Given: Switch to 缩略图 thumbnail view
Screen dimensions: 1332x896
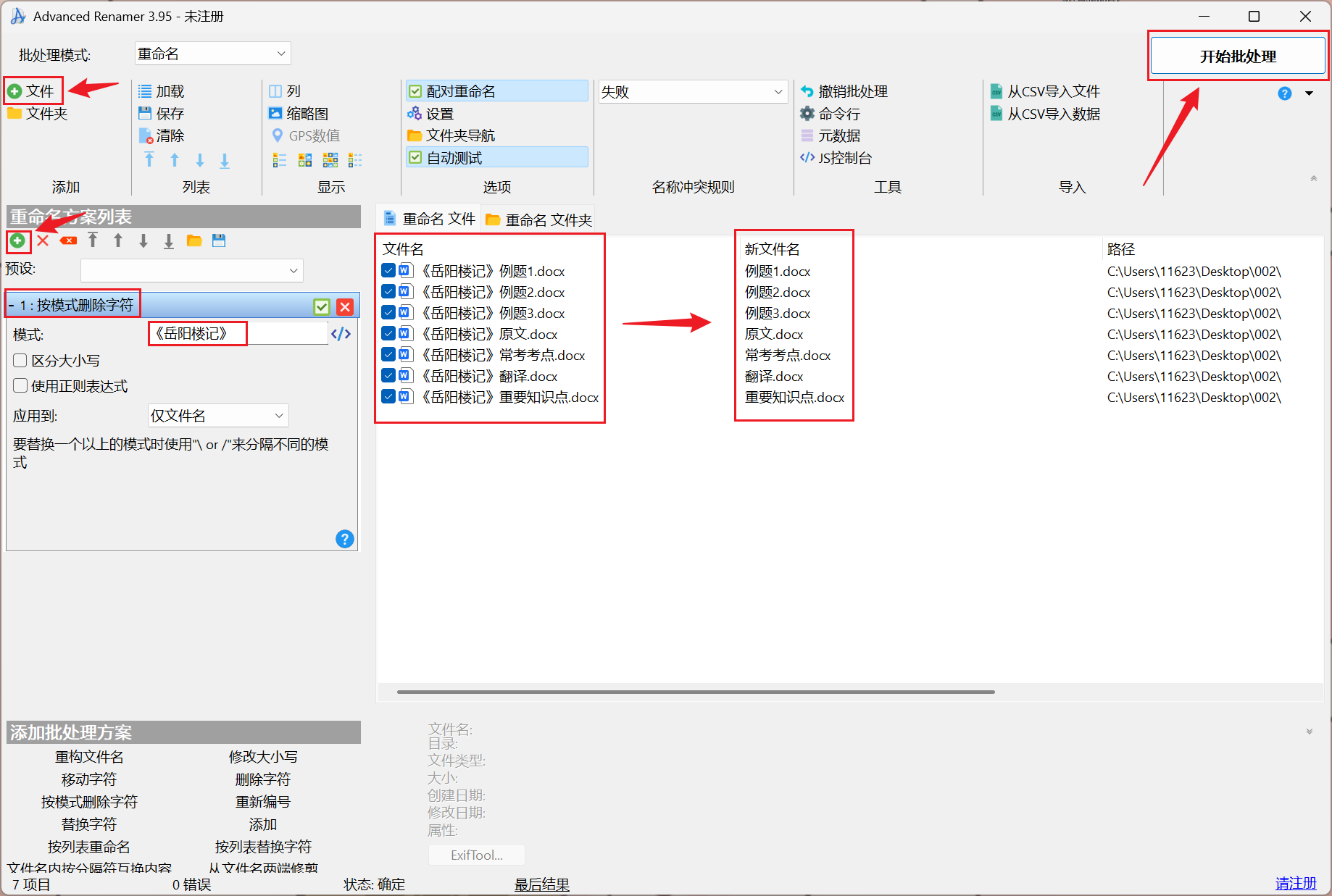Looking at the screenshot, I should click(x=299, y=114).
